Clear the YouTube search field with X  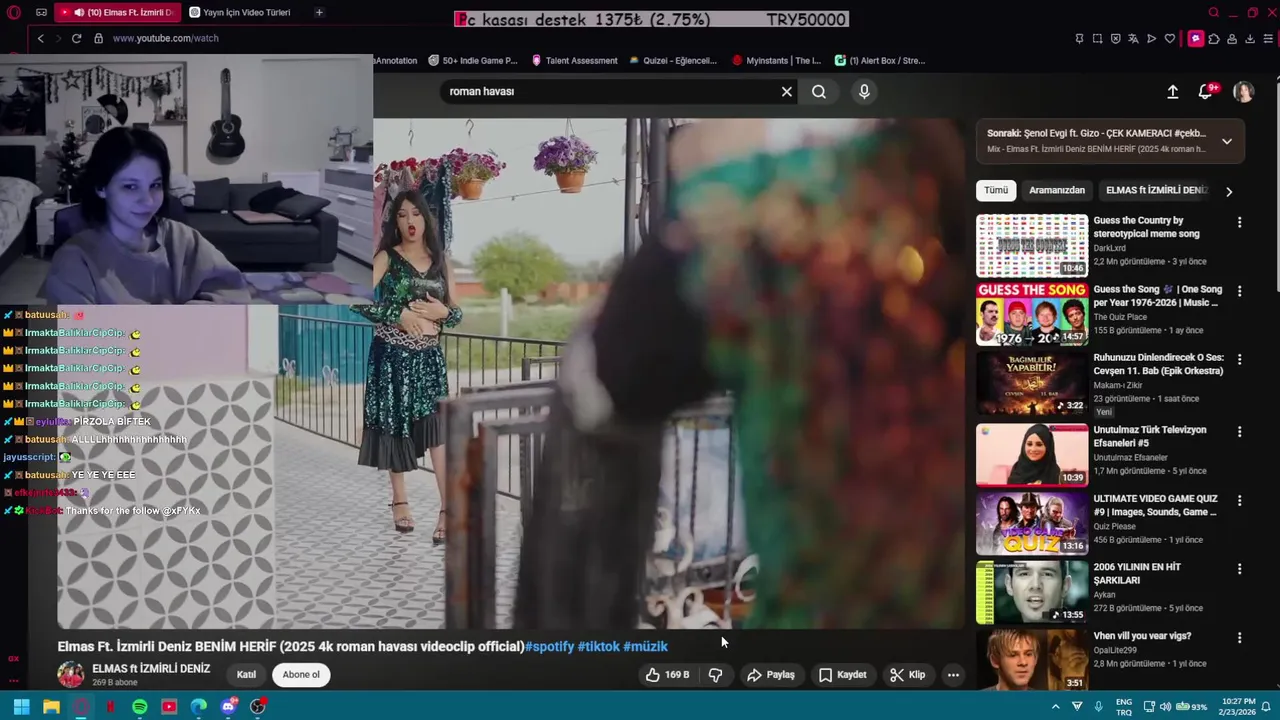786,91
